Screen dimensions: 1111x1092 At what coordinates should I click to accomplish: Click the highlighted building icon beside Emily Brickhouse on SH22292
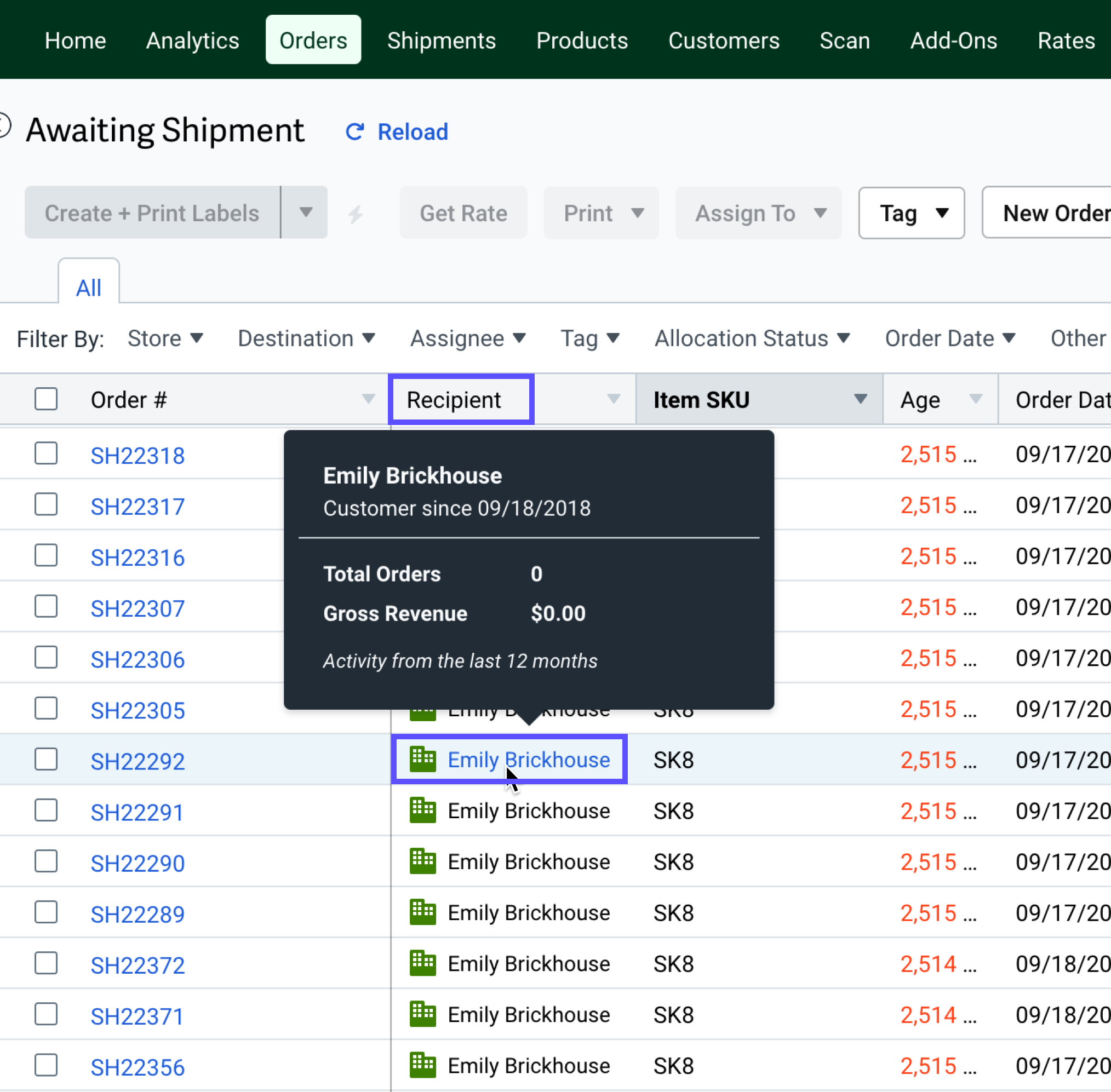tap(423, 760)
